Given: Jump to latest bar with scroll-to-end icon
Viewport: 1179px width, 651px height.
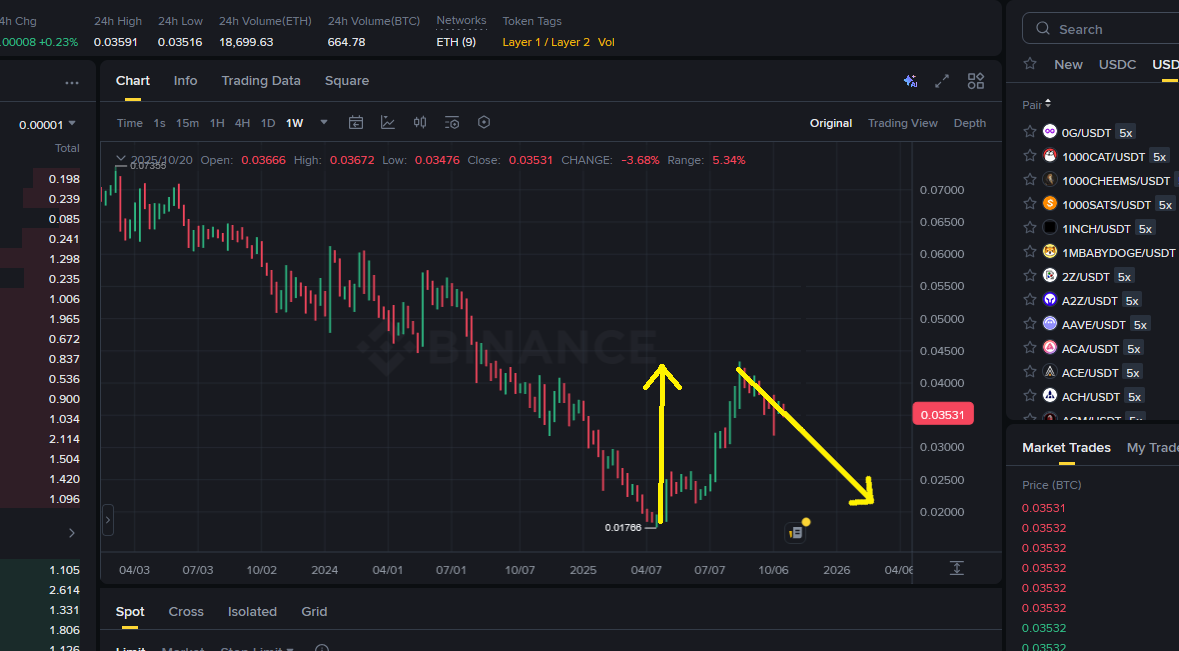Looking at the screenshot, I should (956, 568).
